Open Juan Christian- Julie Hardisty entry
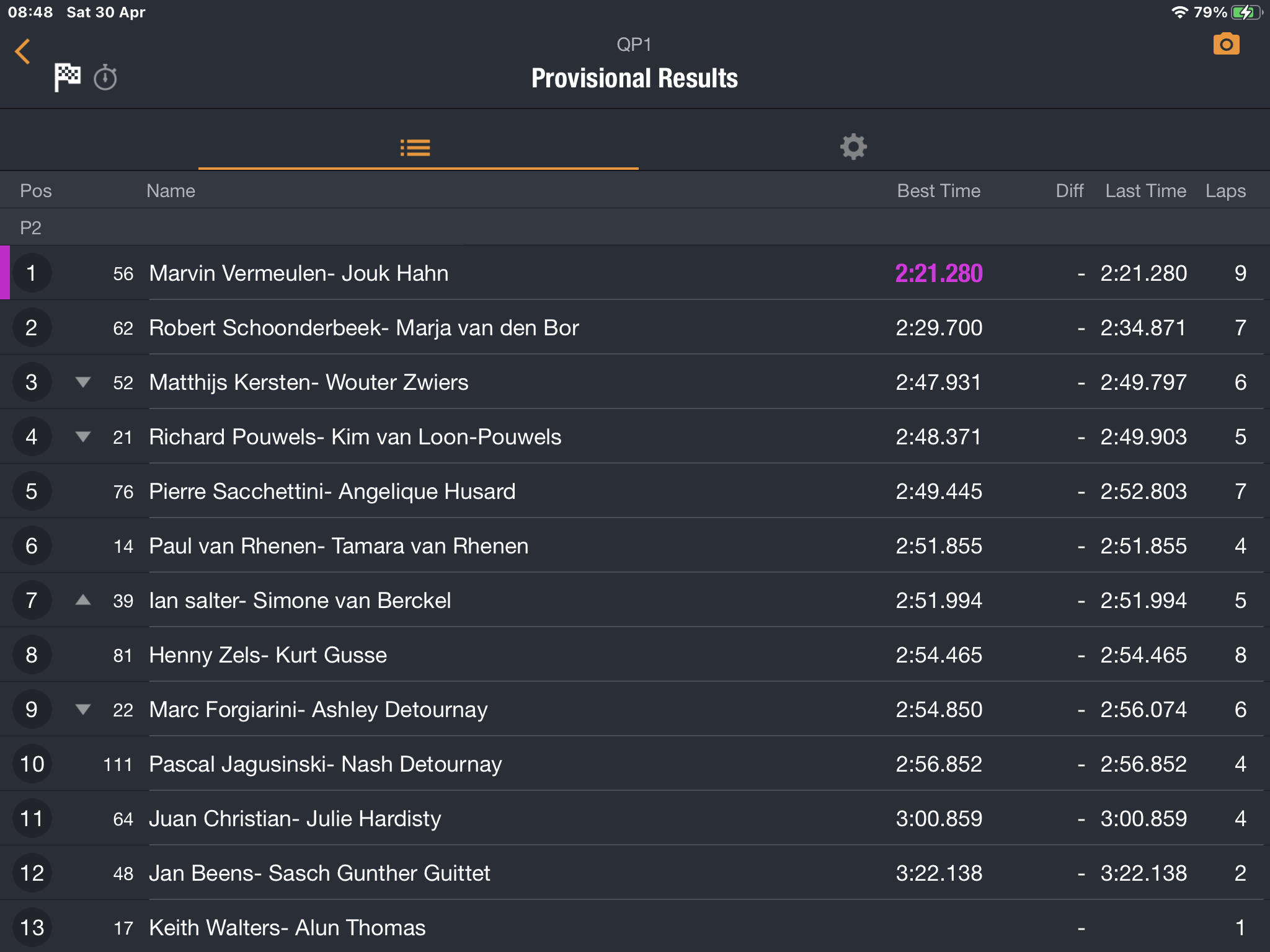The width and height of the screenshot is (1270, 952). pos(635,818)
